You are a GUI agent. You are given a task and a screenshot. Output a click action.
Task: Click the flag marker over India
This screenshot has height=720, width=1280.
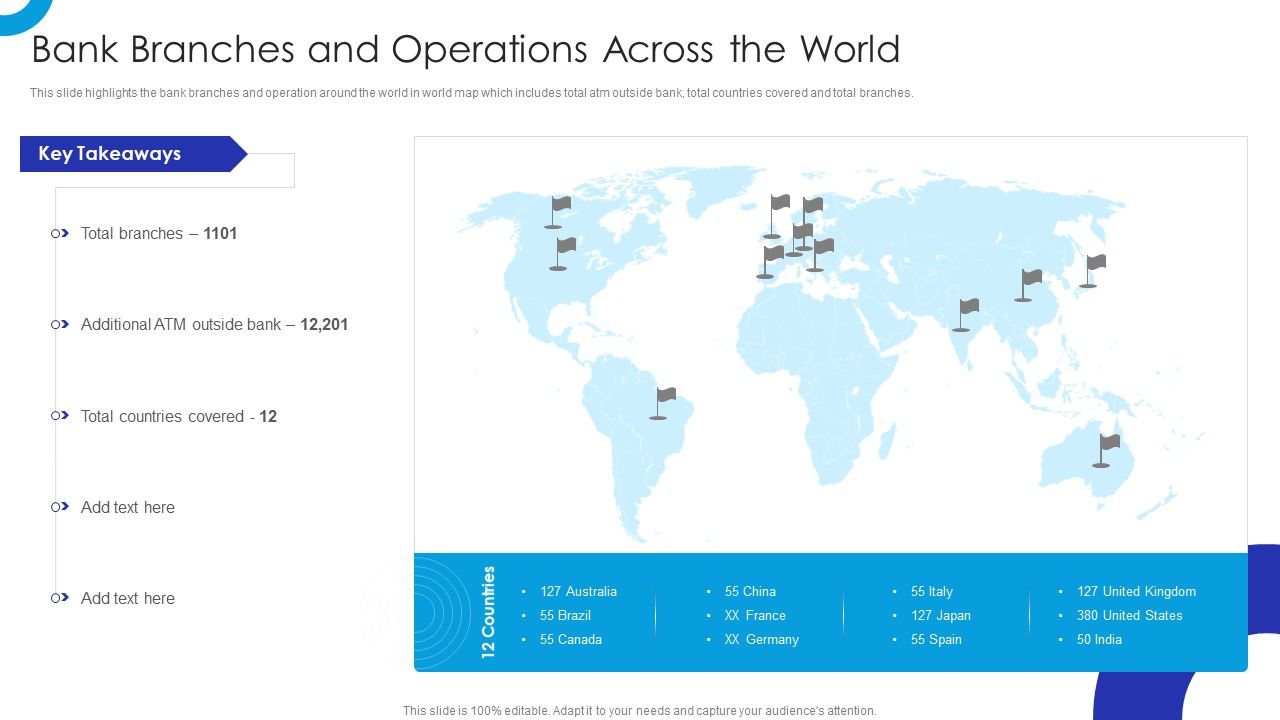tap(965, 314)
